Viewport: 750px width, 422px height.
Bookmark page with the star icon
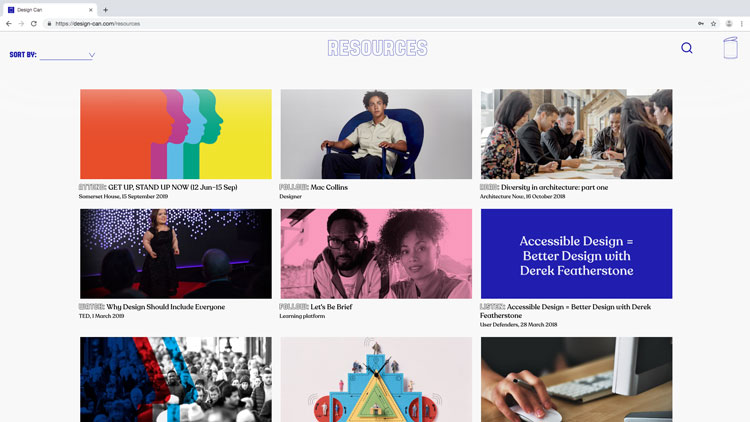(x=713, y=23)
